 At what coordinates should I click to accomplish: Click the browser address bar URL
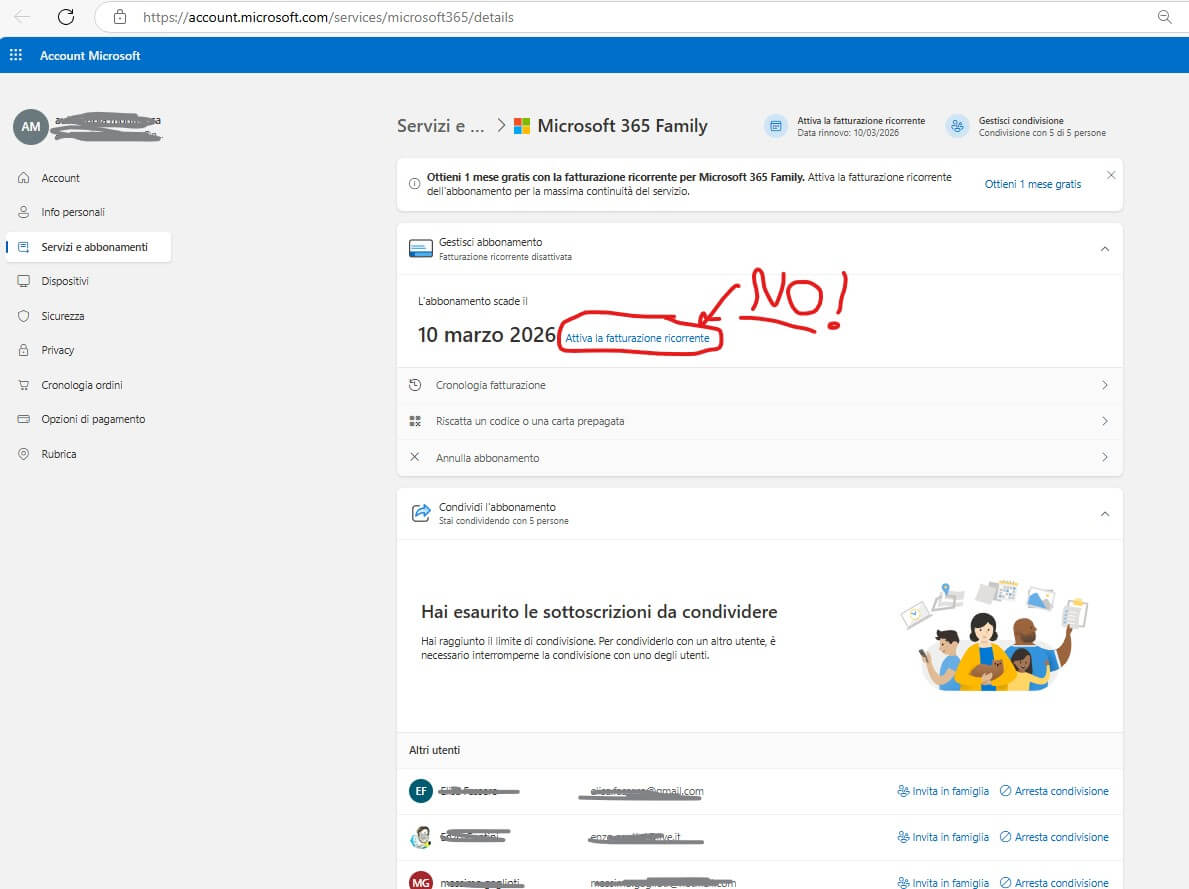pyautogui.click(x=330, y=17)
